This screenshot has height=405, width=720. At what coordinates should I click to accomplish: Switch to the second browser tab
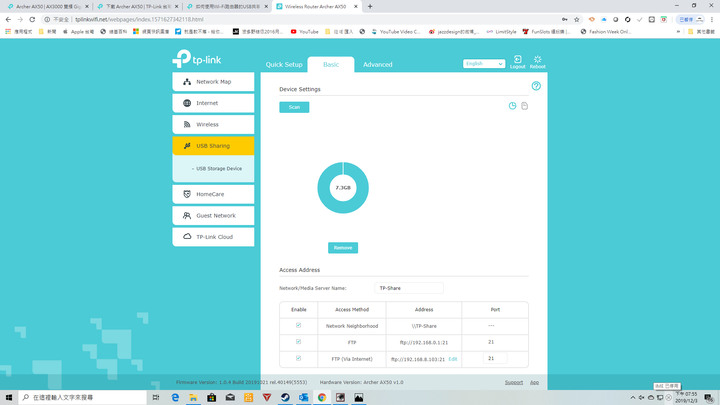tap(138, 6)
